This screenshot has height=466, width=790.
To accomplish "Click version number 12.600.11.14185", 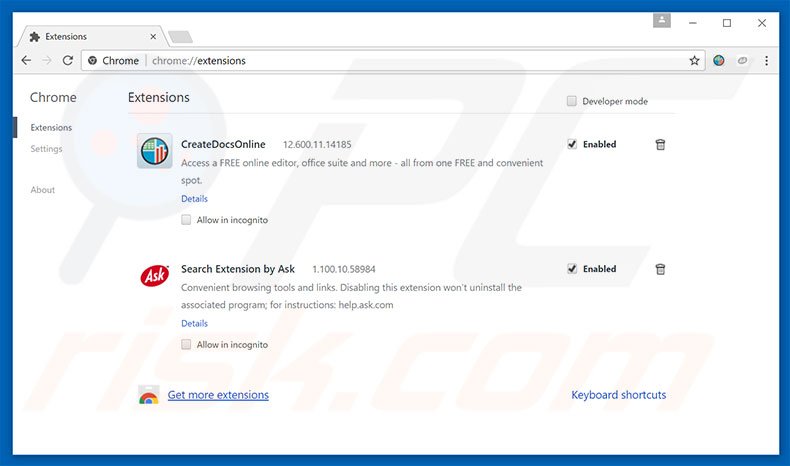I will point(317,145).
